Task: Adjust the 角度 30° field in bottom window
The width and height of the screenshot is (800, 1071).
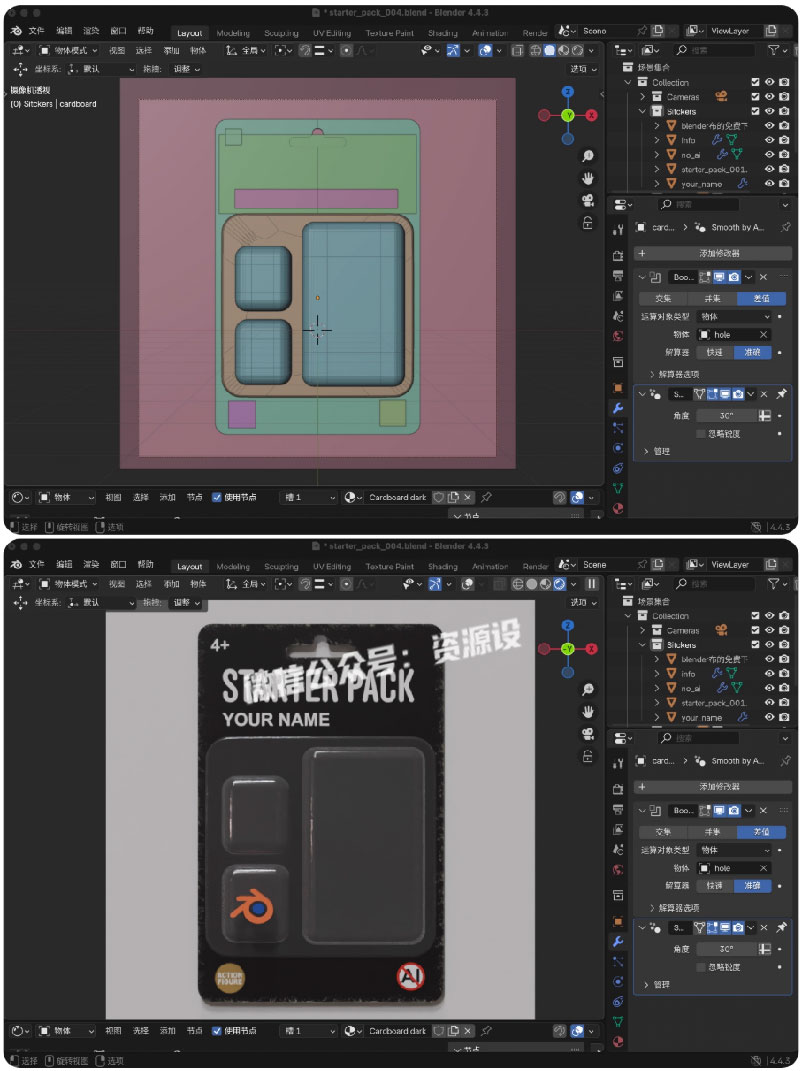Action: pos(726,949)
